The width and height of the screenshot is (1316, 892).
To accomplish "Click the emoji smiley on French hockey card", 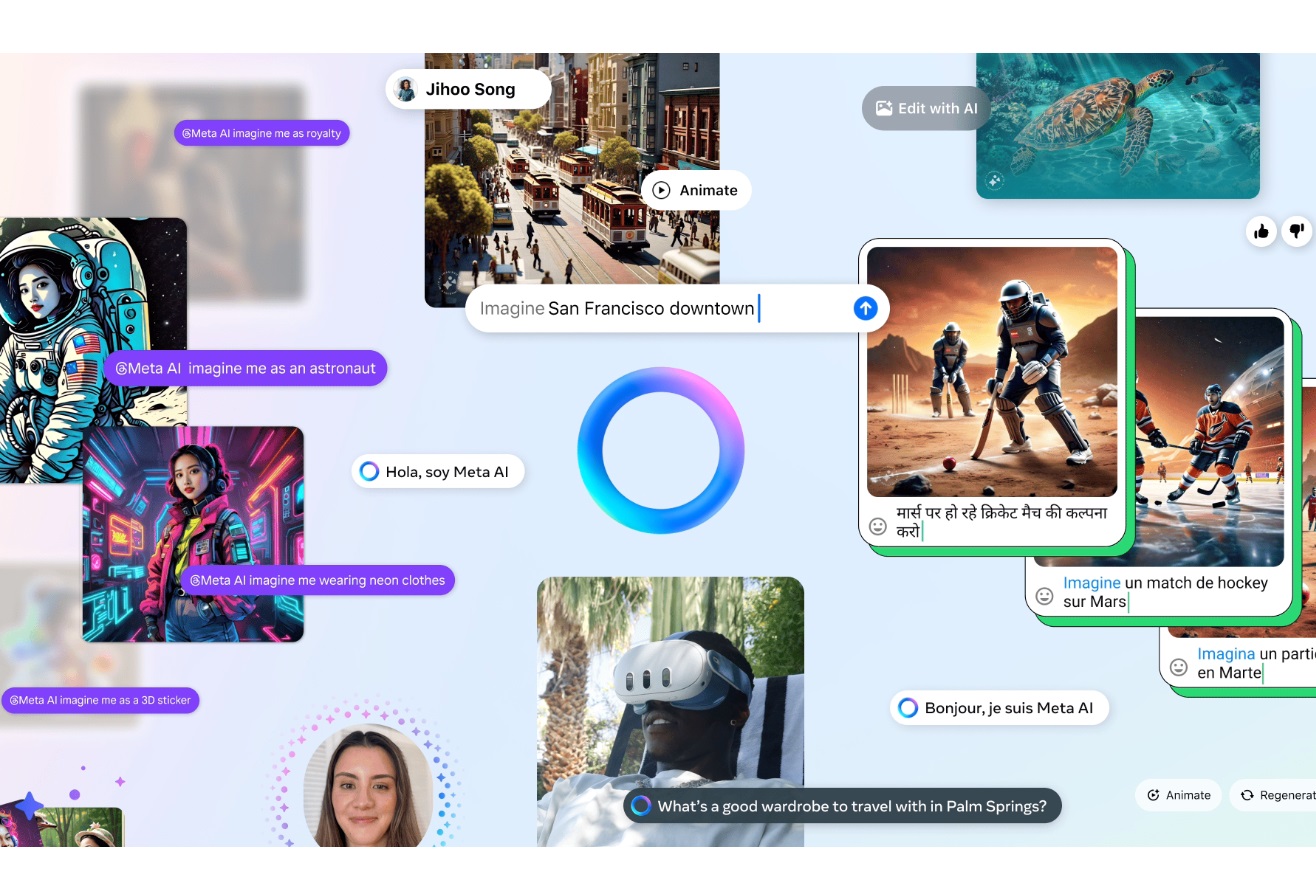I will coord(1044,596).
